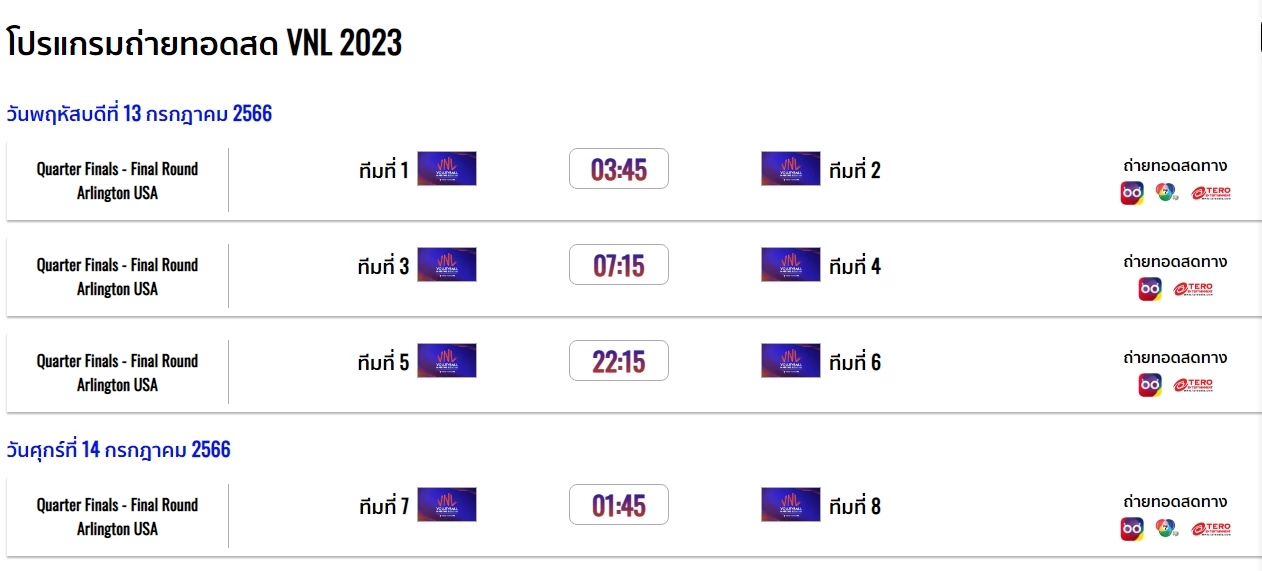This screenshot has width=1262, height=571.
Task: Open Bugaboo icon in the 22:15 match row
Action: (x=1150, y=385)
